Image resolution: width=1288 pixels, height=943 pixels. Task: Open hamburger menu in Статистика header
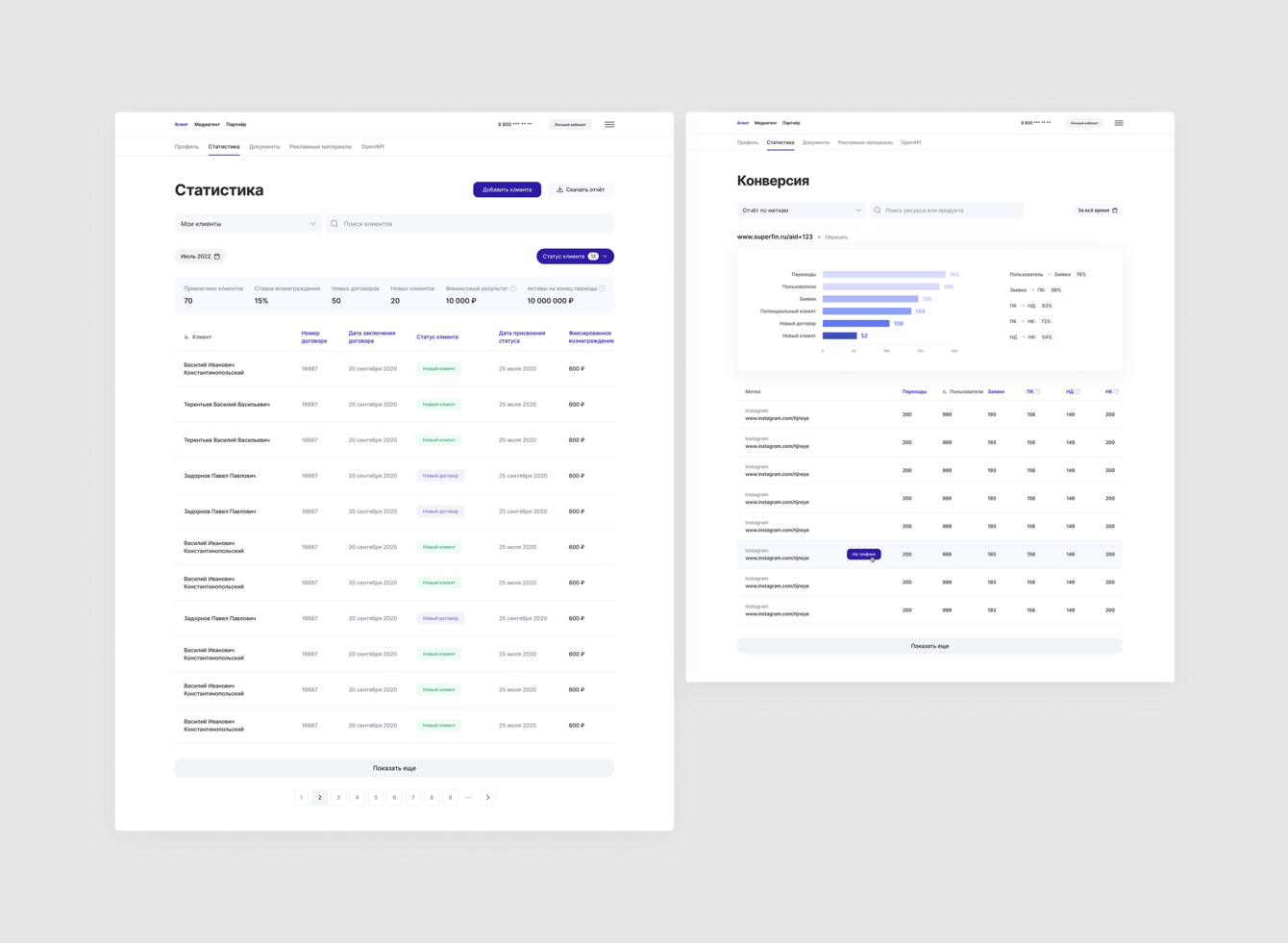click(x=609, y=124)
